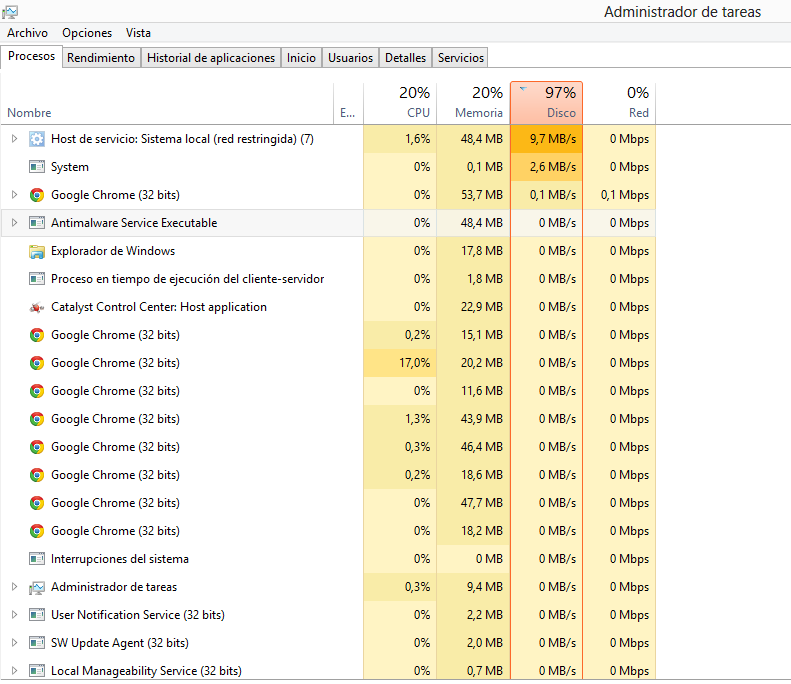Image resolution: width=791 pixels, height=684 pixels.
Task: Click the Catalyst Control Center icon
Action: pyautogui.click(x=37, y=307)
